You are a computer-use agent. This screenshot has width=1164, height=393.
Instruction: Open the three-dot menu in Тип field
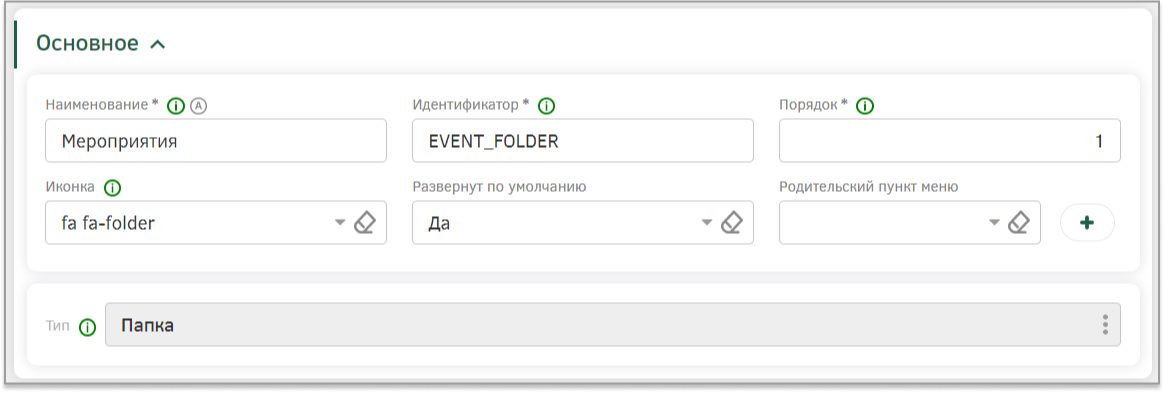point(1105,325)
